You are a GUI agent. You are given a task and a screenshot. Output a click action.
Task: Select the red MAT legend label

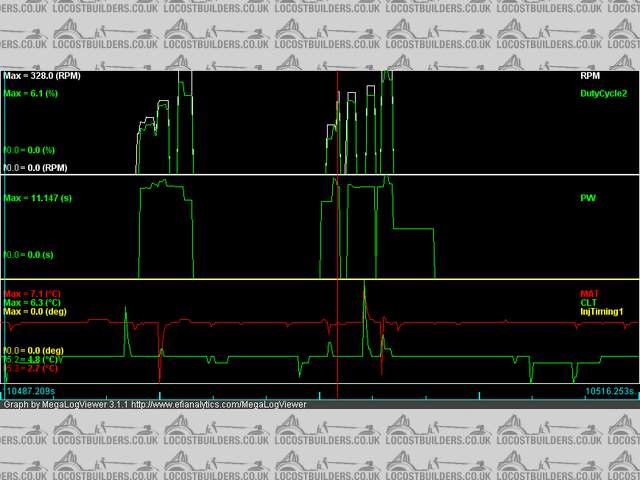pos(590,294)
